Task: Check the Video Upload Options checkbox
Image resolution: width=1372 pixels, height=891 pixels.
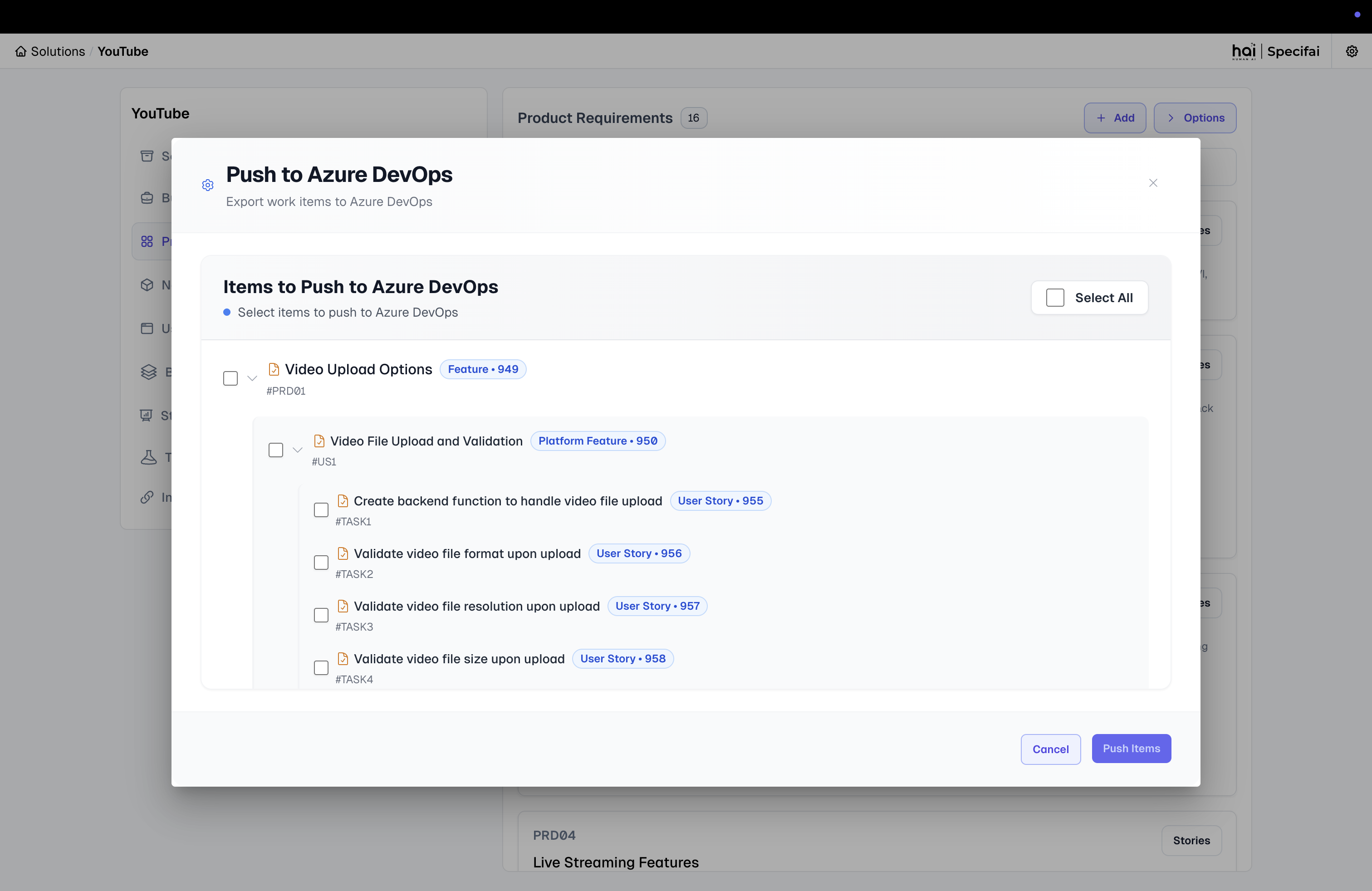Action: coord(230,378)
